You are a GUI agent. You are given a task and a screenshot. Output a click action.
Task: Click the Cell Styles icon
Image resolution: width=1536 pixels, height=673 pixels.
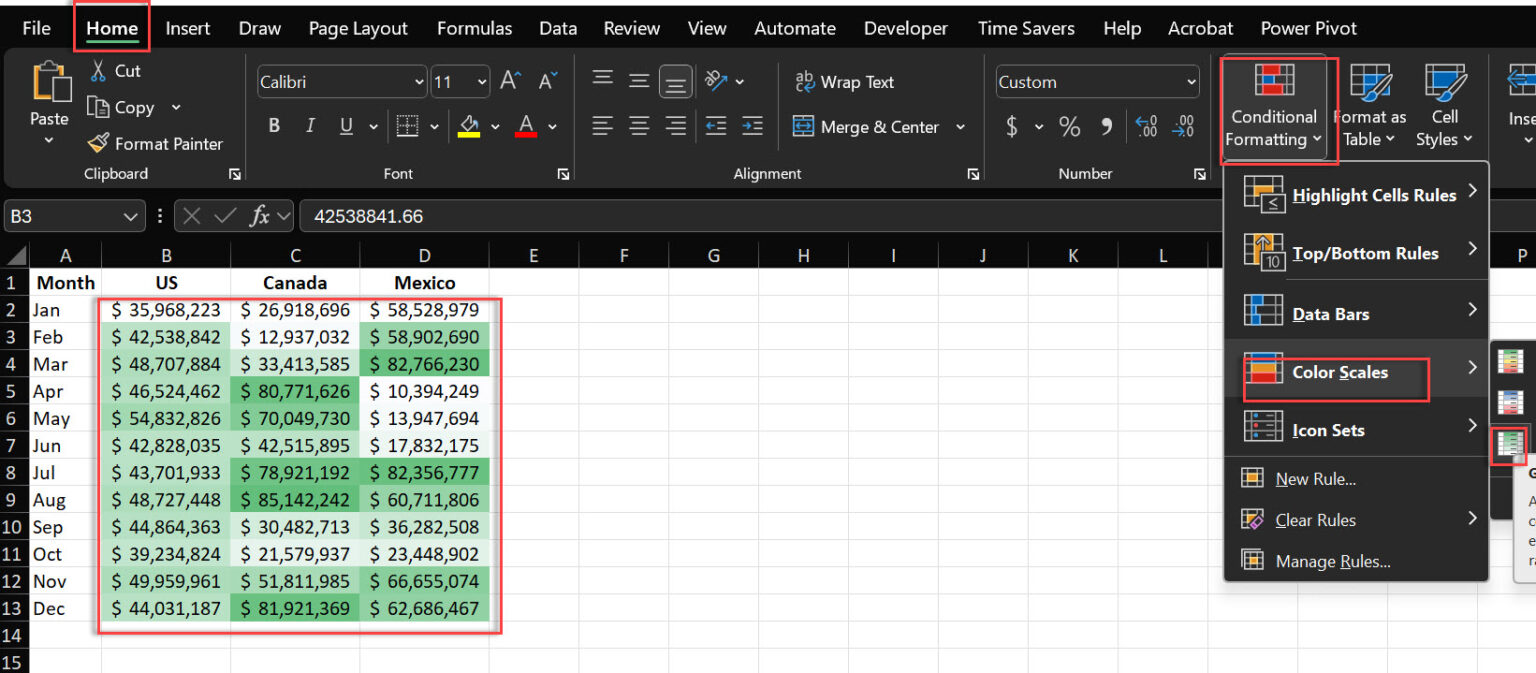coord(1444,105)
